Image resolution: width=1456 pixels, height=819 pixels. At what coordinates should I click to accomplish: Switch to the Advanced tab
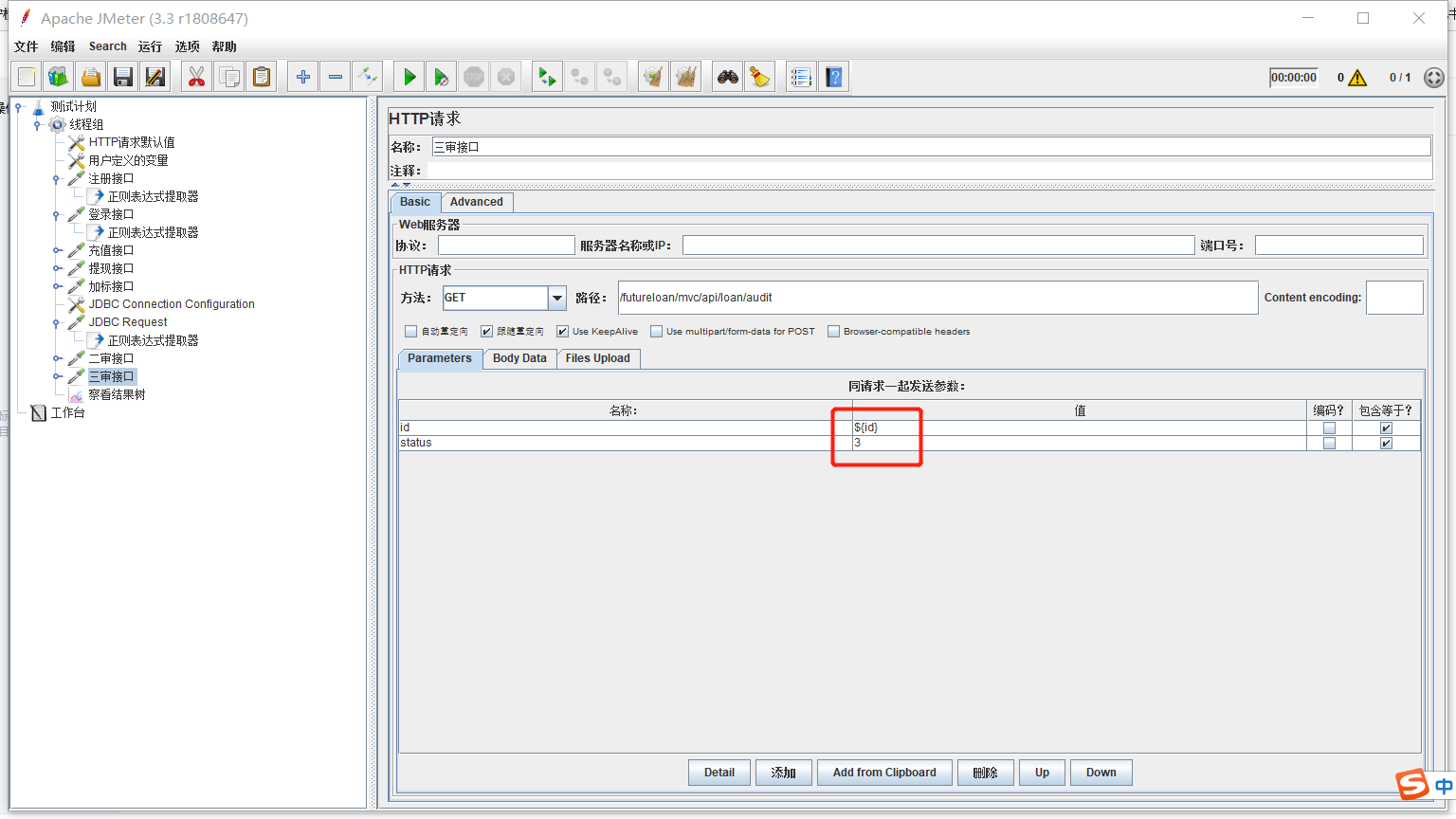pyautogui.click(x=477, y=202)
